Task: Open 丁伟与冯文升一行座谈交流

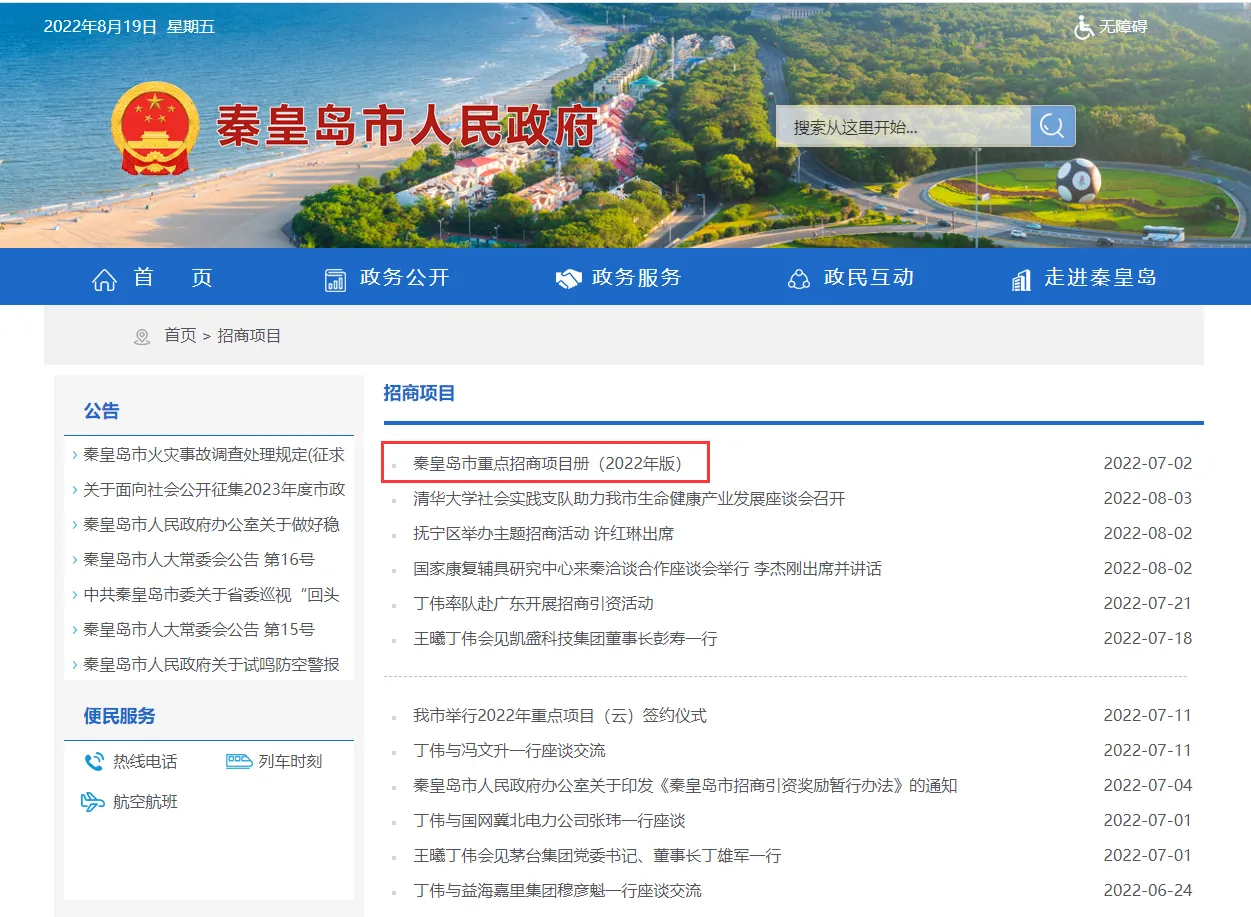Action: point(509,750)
